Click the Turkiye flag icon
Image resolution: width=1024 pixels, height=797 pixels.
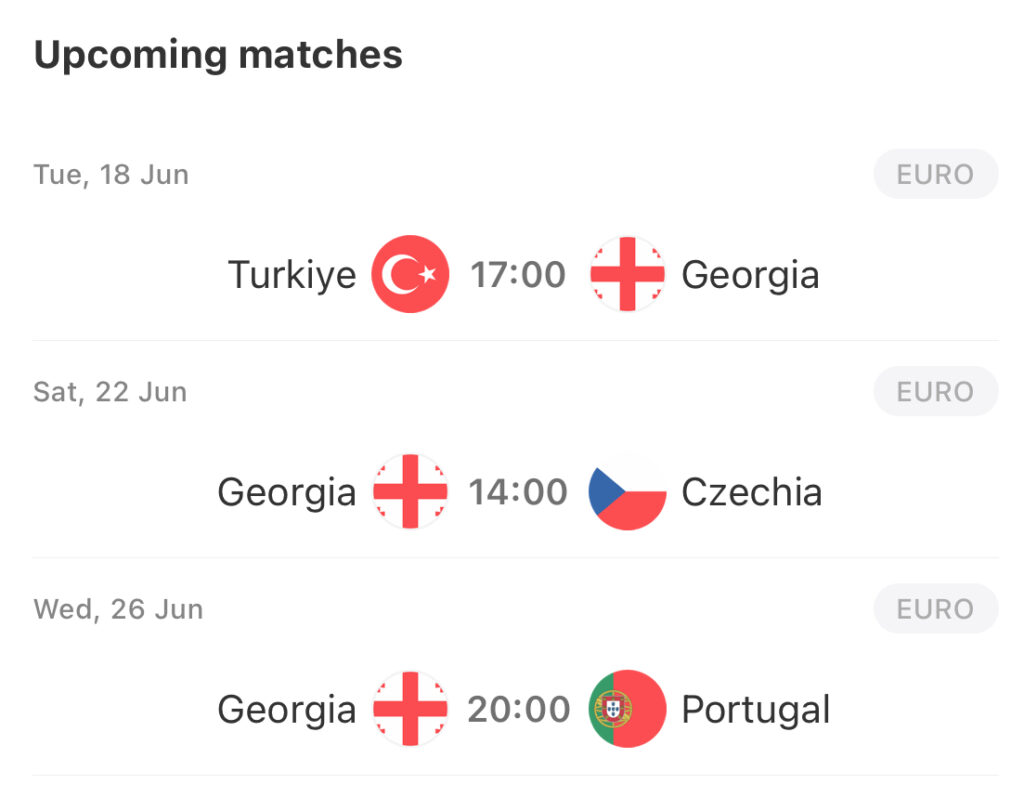point(410,274)
